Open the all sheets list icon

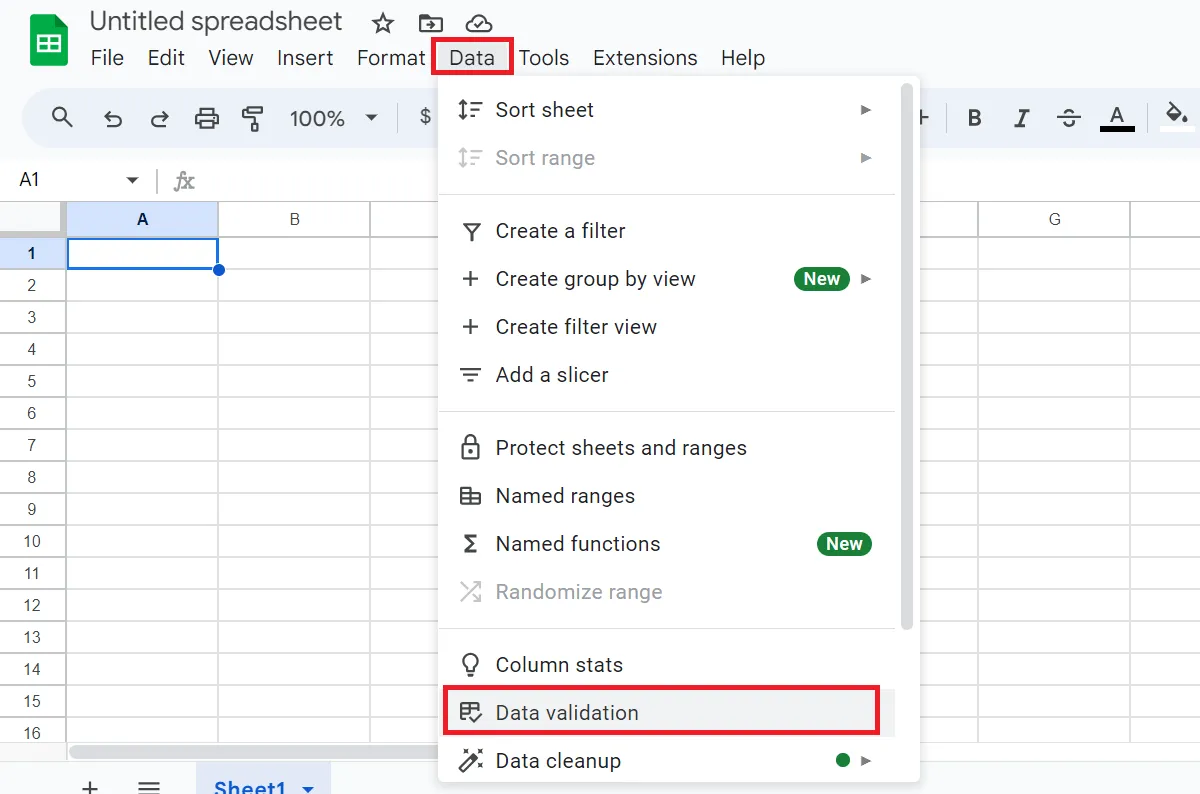click(x=149, y=788)
